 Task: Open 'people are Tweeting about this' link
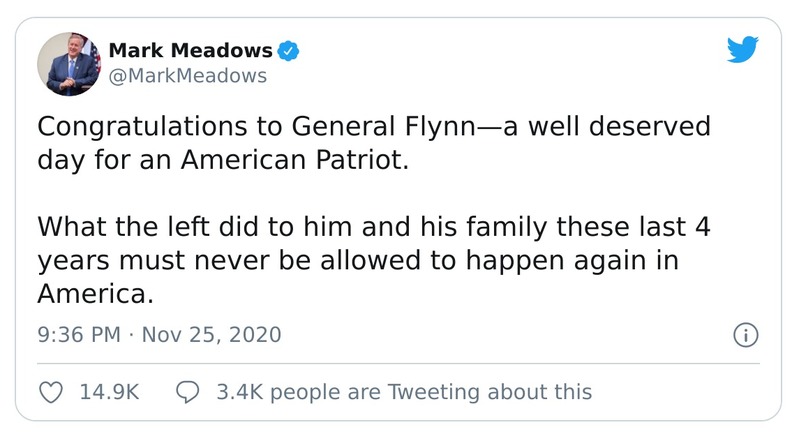431,392
